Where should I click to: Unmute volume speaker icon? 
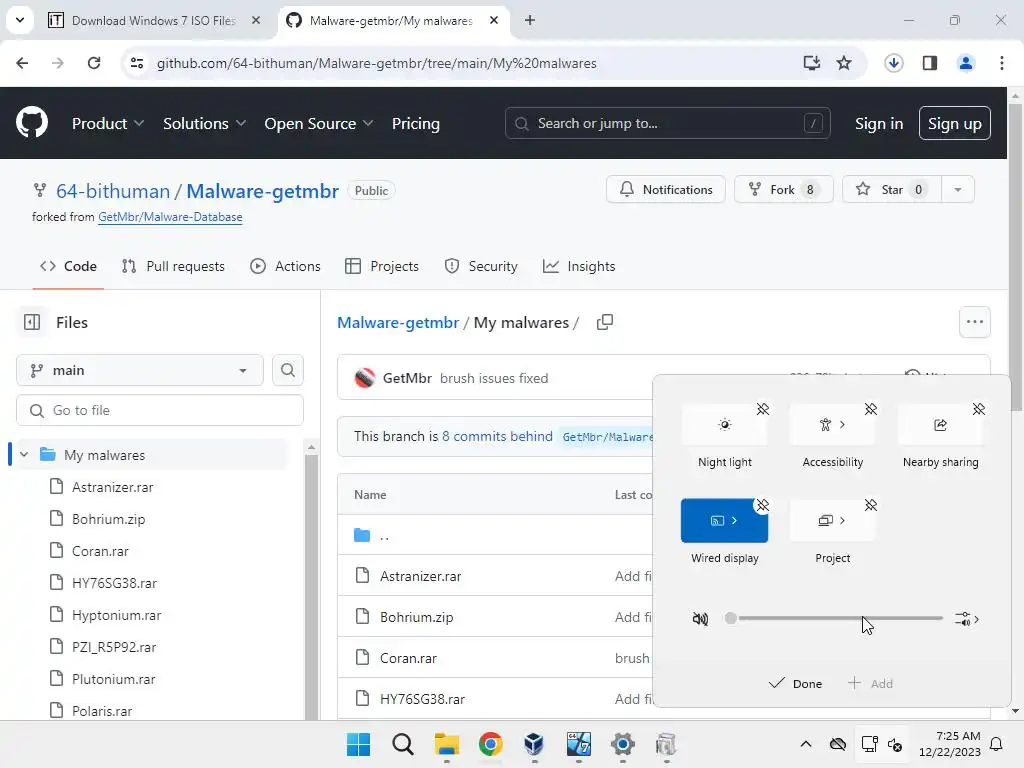coord(700,618)
